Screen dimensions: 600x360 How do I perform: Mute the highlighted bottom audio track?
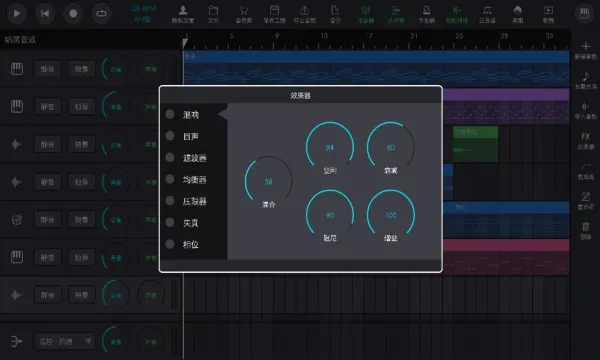click(47, 295)
